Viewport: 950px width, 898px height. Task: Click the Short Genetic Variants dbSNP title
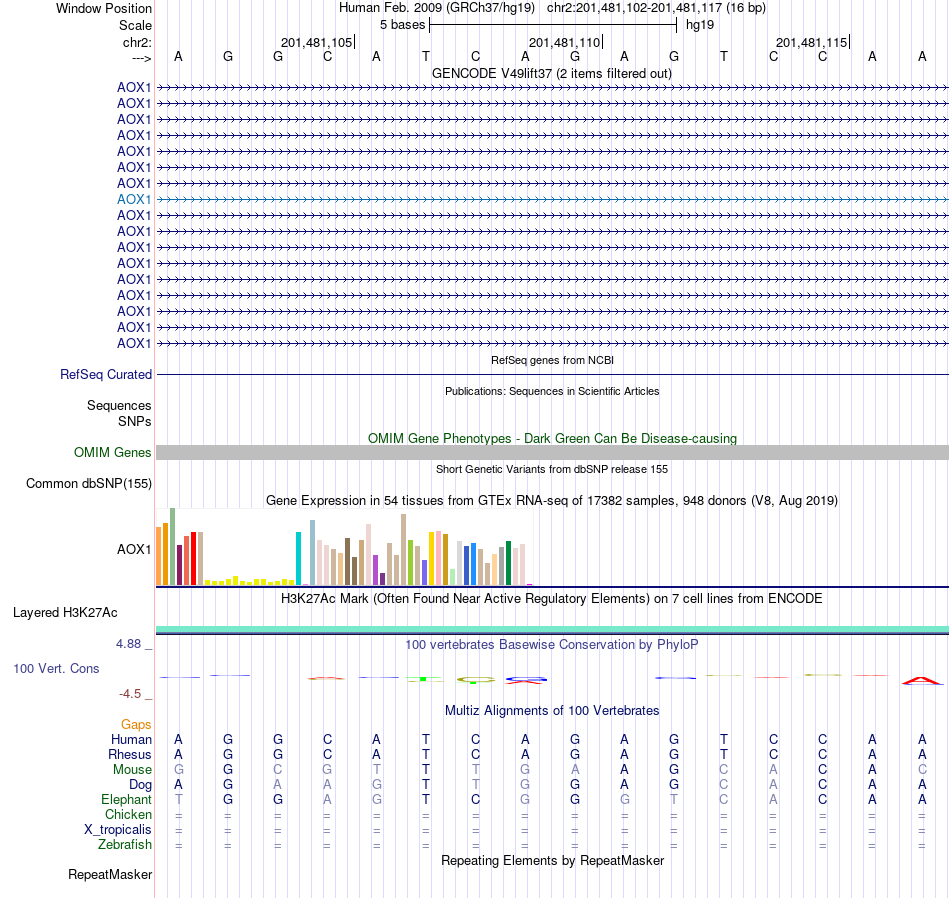tap(552, 469)
